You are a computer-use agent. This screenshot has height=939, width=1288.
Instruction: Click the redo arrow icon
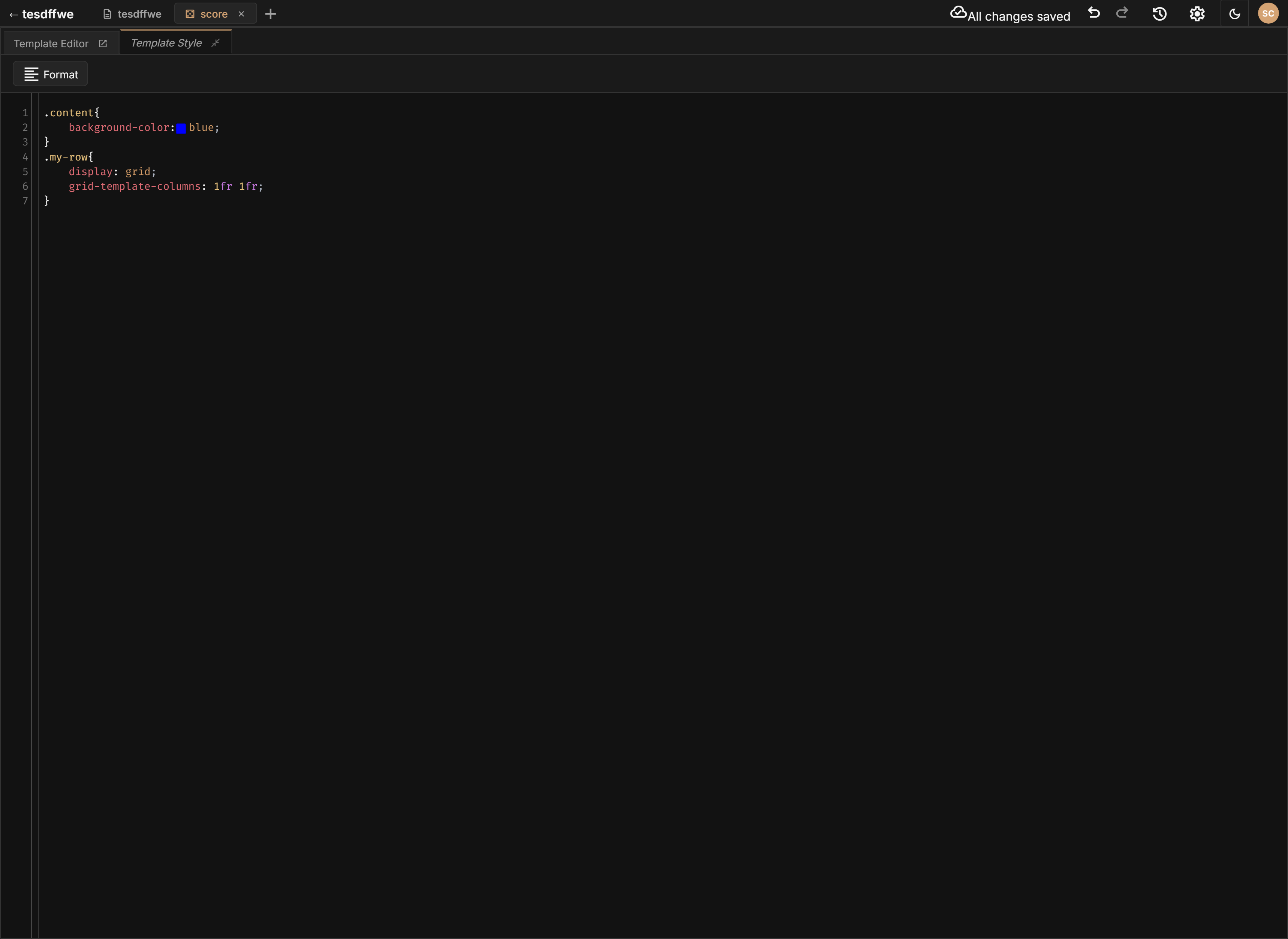coord(1122,12)
